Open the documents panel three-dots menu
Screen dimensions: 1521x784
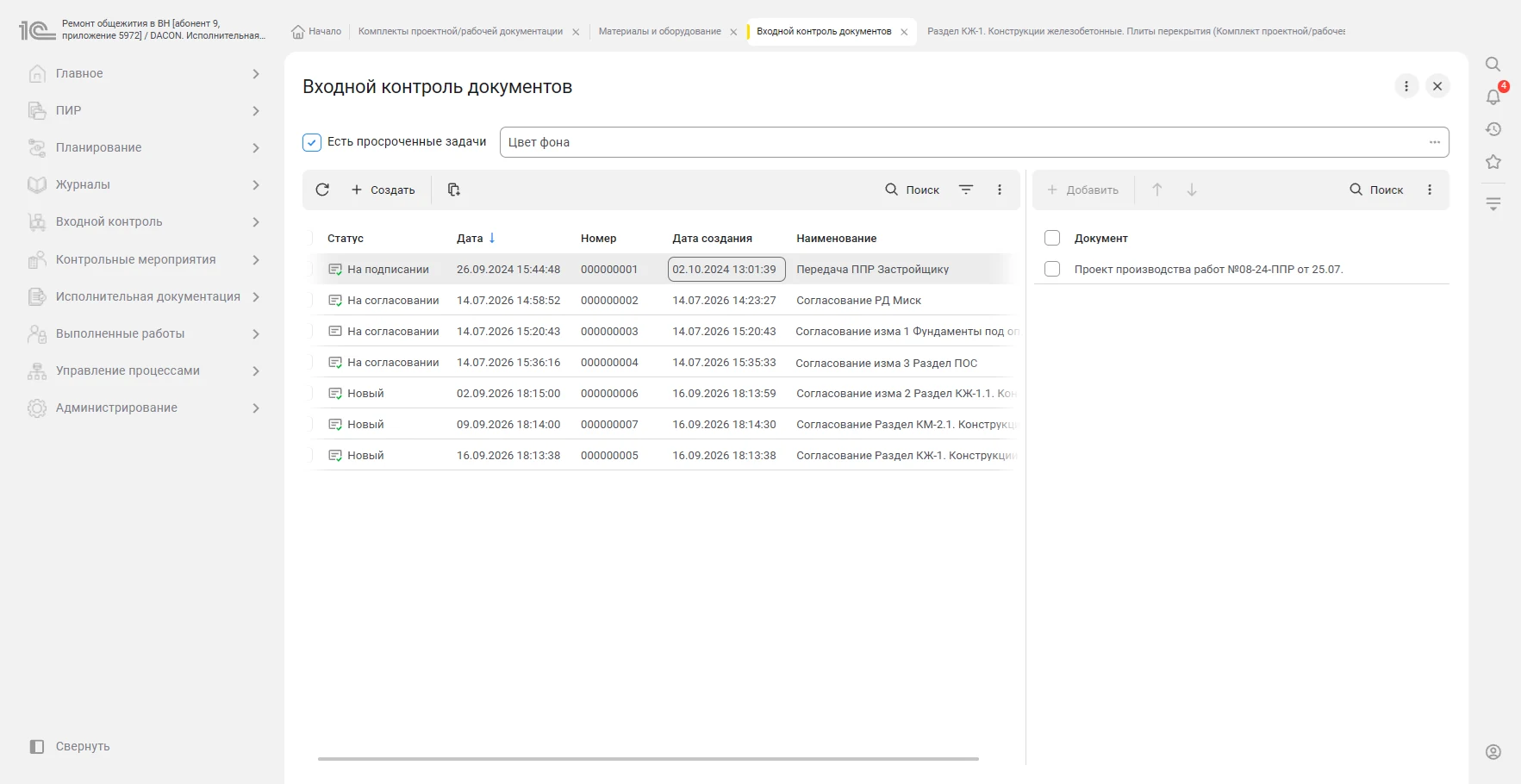click(1430, 190)
